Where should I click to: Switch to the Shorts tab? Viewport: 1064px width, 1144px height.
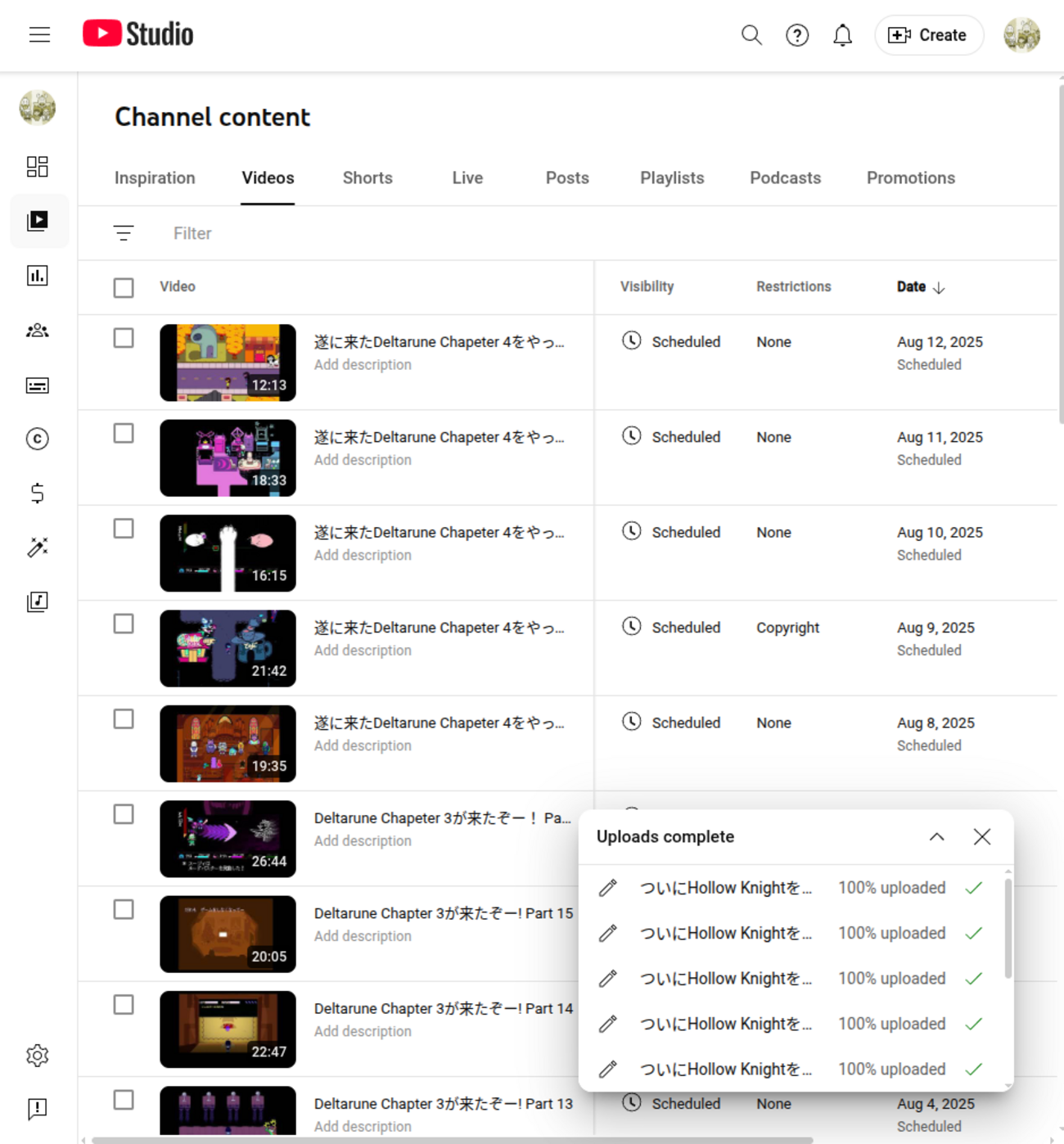pos(367,178)
